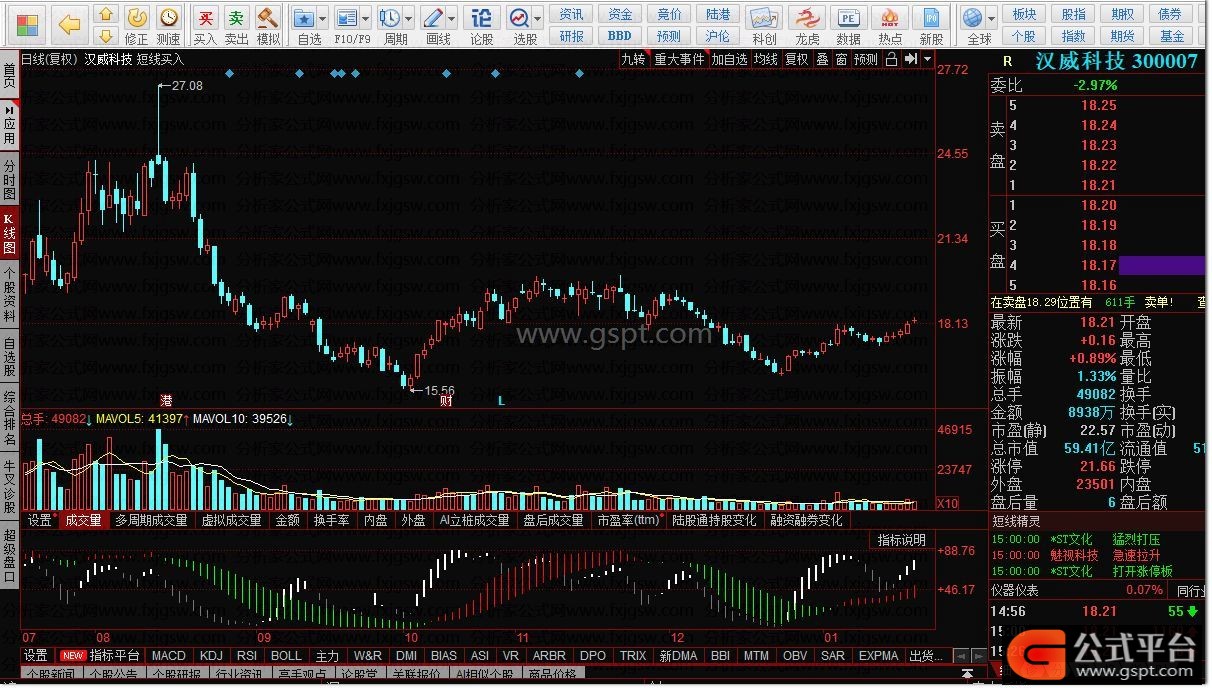Click the 期货 futures button
Image resolution: width=1212 pixels, height=688 pixels.
(1123, 36)
